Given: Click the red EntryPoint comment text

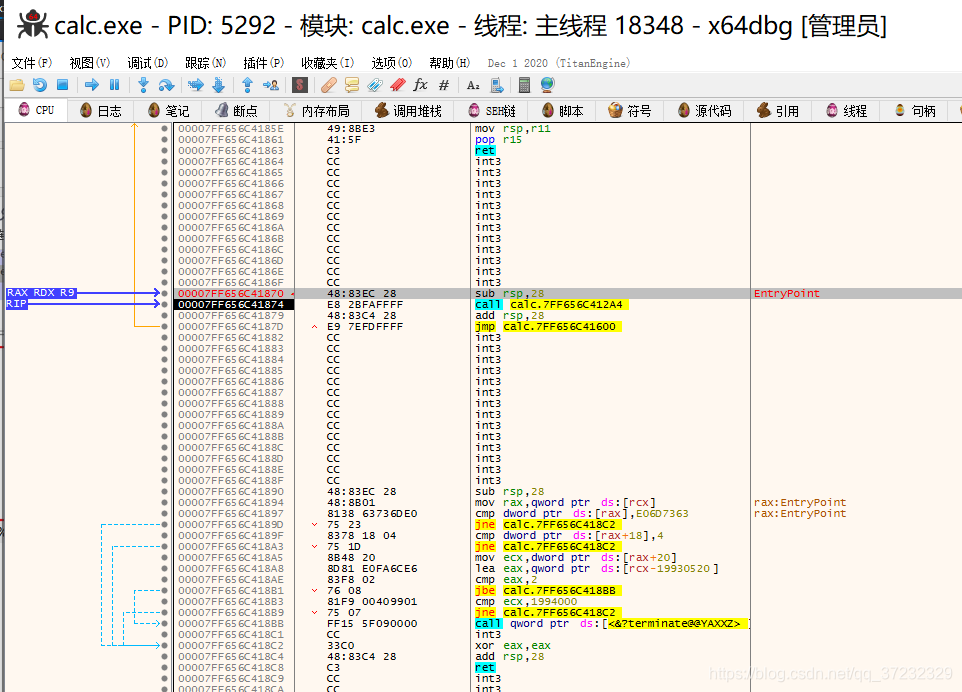Looking at the screenshot, I should click(x=787, y=293).
